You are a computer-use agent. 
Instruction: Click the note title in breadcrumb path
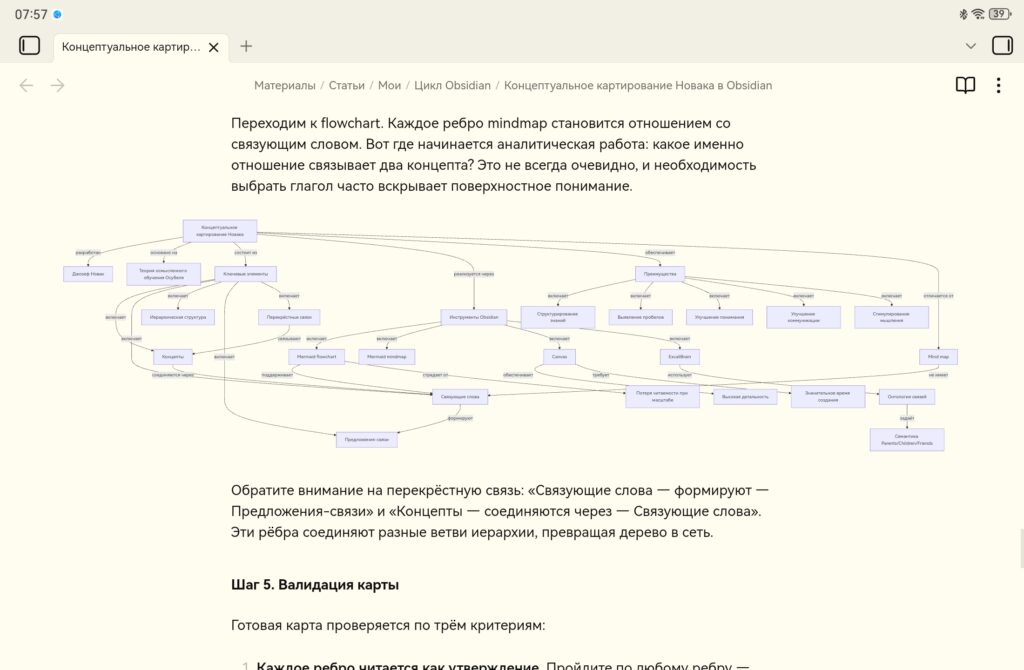[638, 86]
